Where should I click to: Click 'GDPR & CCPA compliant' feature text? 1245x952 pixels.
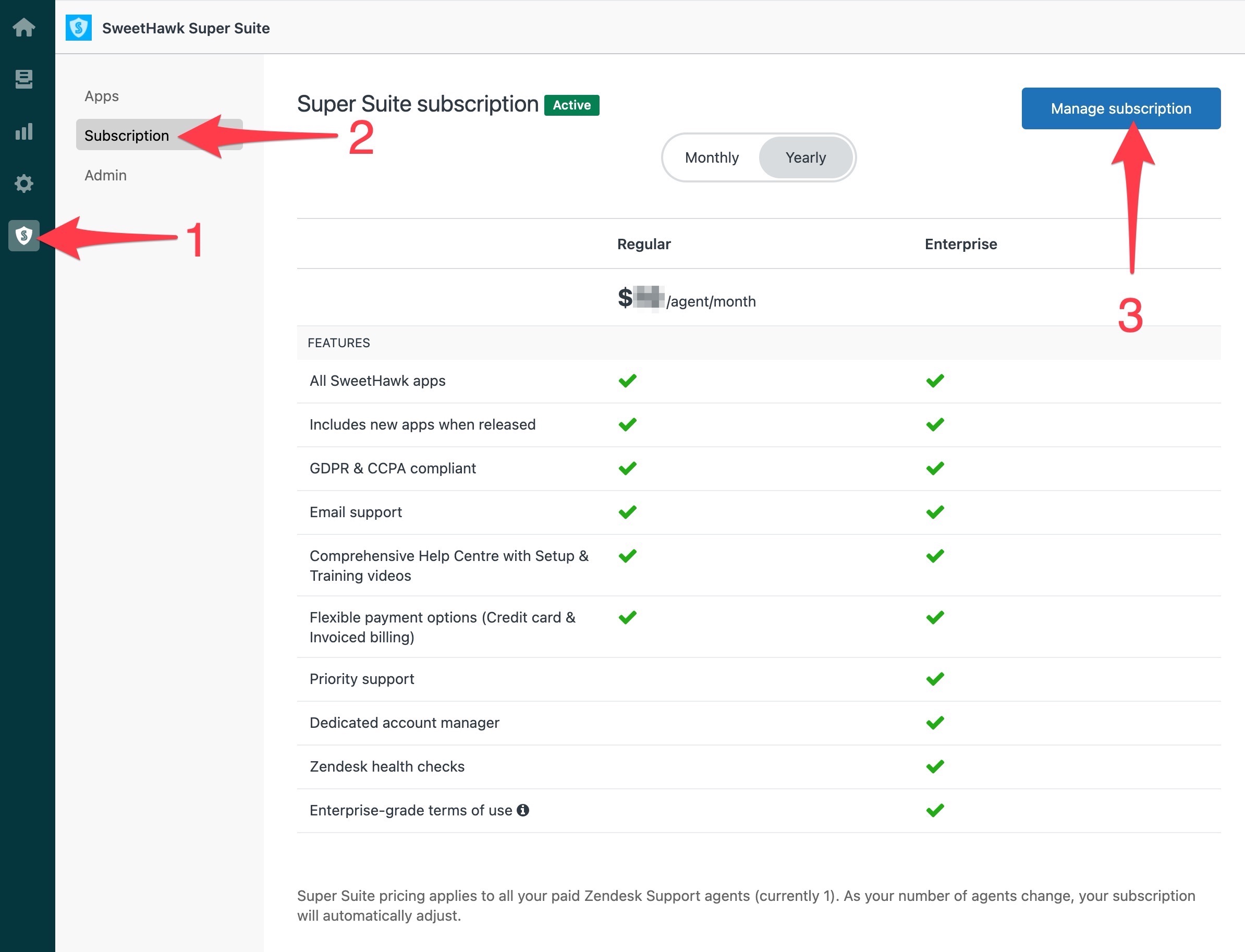[x=393, y=468]
